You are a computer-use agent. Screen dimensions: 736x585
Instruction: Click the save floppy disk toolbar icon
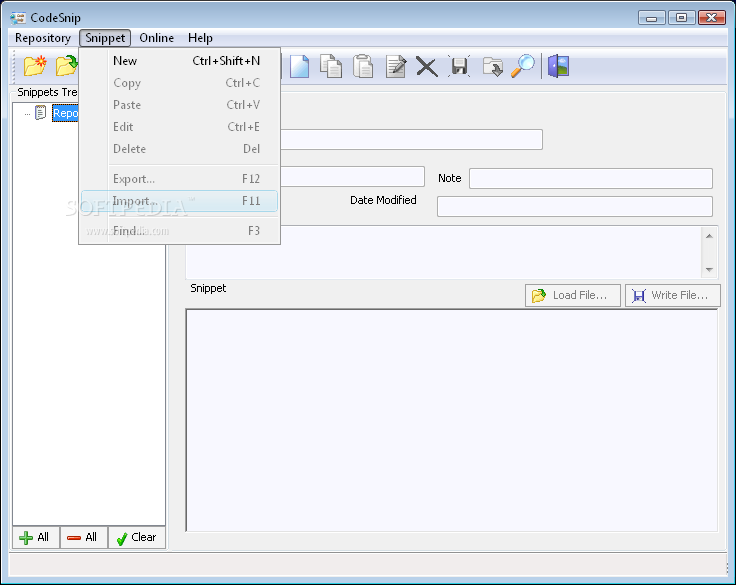click(459, 66)
